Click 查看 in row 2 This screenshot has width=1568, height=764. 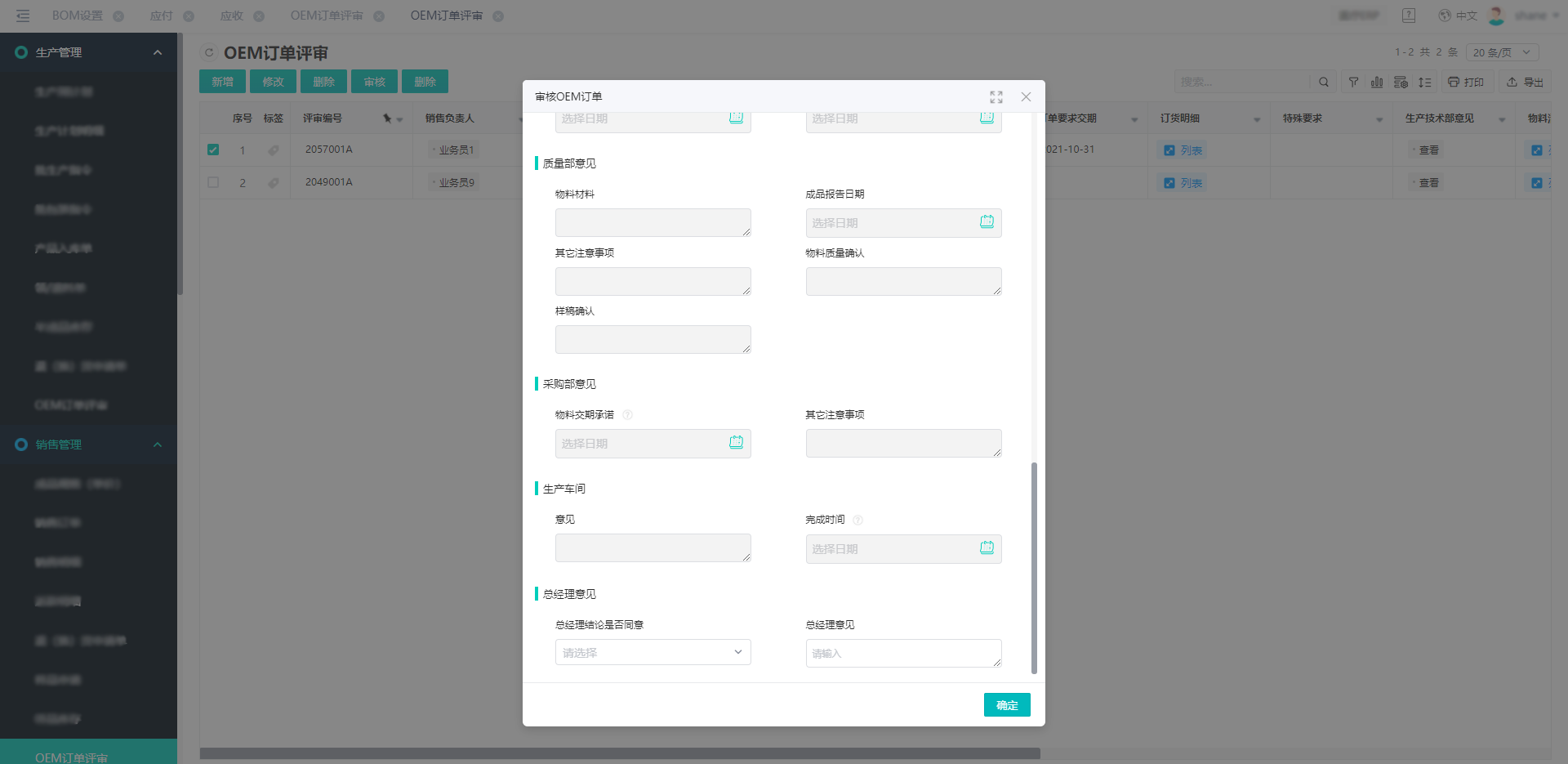click(x=1427, y=183)
